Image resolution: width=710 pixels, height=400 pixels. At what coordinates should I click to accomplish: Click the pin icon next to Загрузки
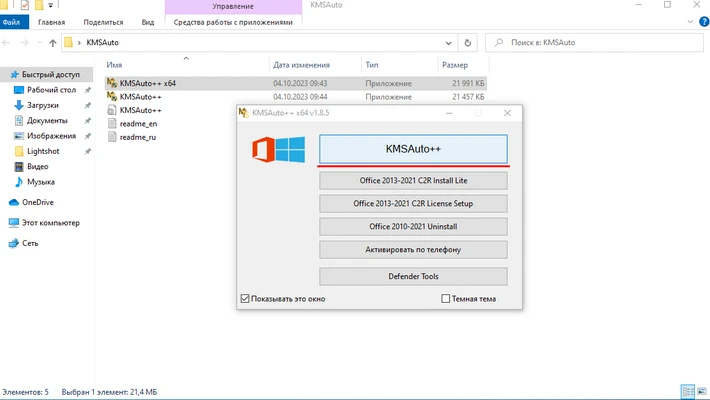tap(88, 106)
